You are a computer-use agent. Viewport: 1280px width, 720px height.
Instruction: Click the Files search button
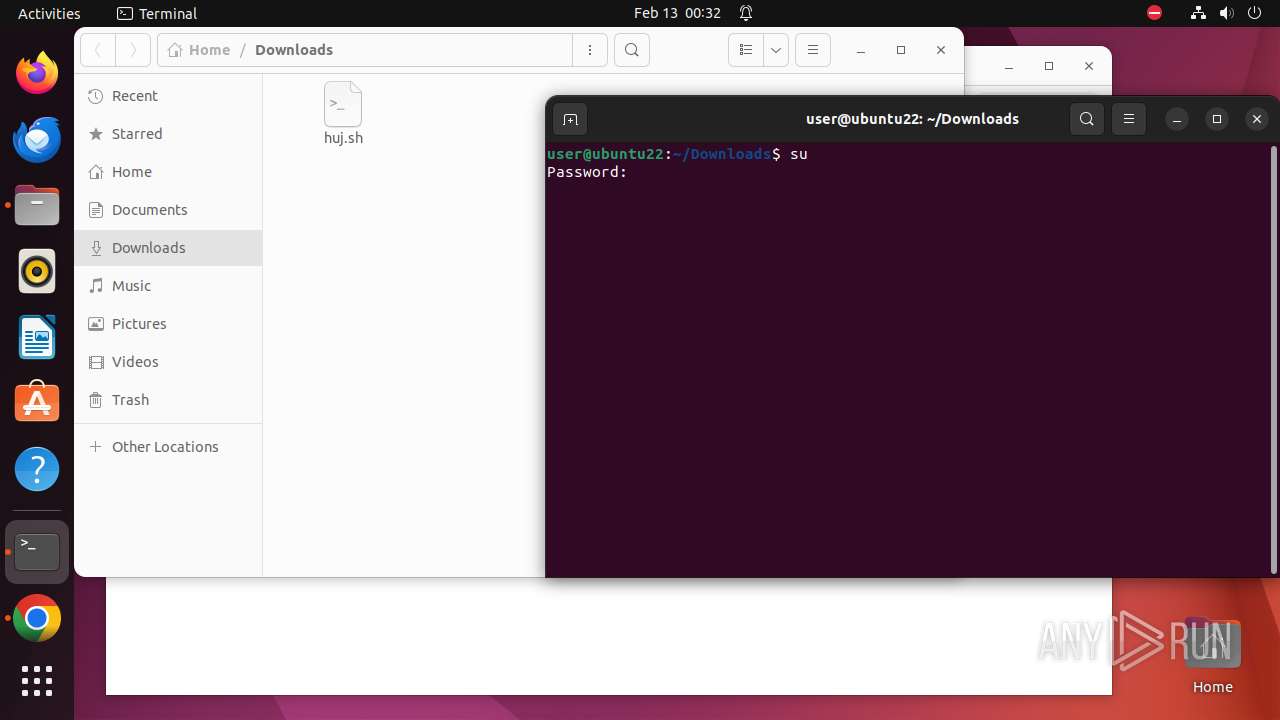632,50
